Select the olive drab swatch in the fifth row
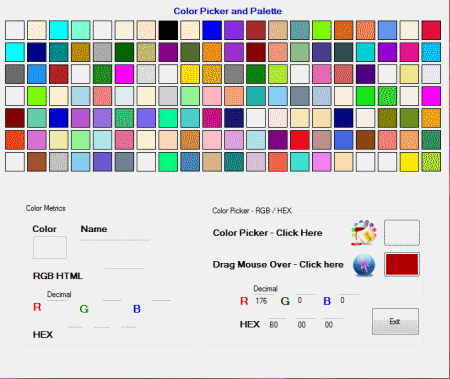 pos(409,118)
